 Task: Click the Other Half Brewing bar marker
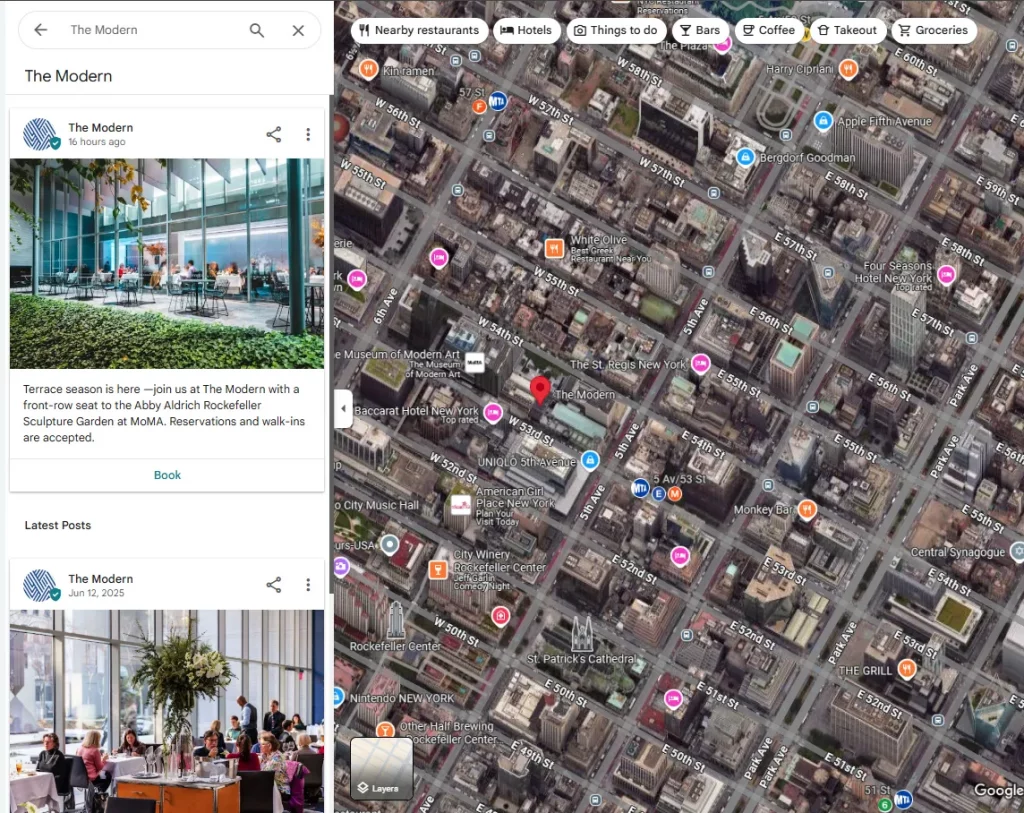(x=385, y=730)
